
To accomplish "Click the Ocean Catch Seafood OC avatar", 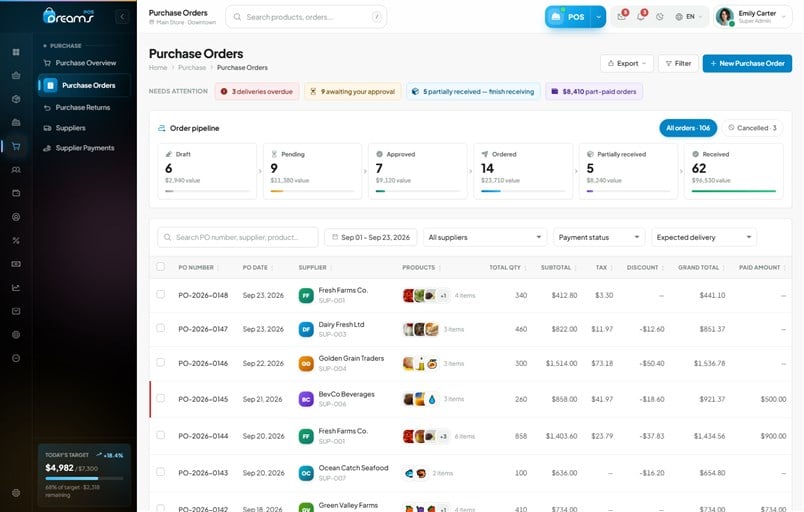I will [306, 473].
